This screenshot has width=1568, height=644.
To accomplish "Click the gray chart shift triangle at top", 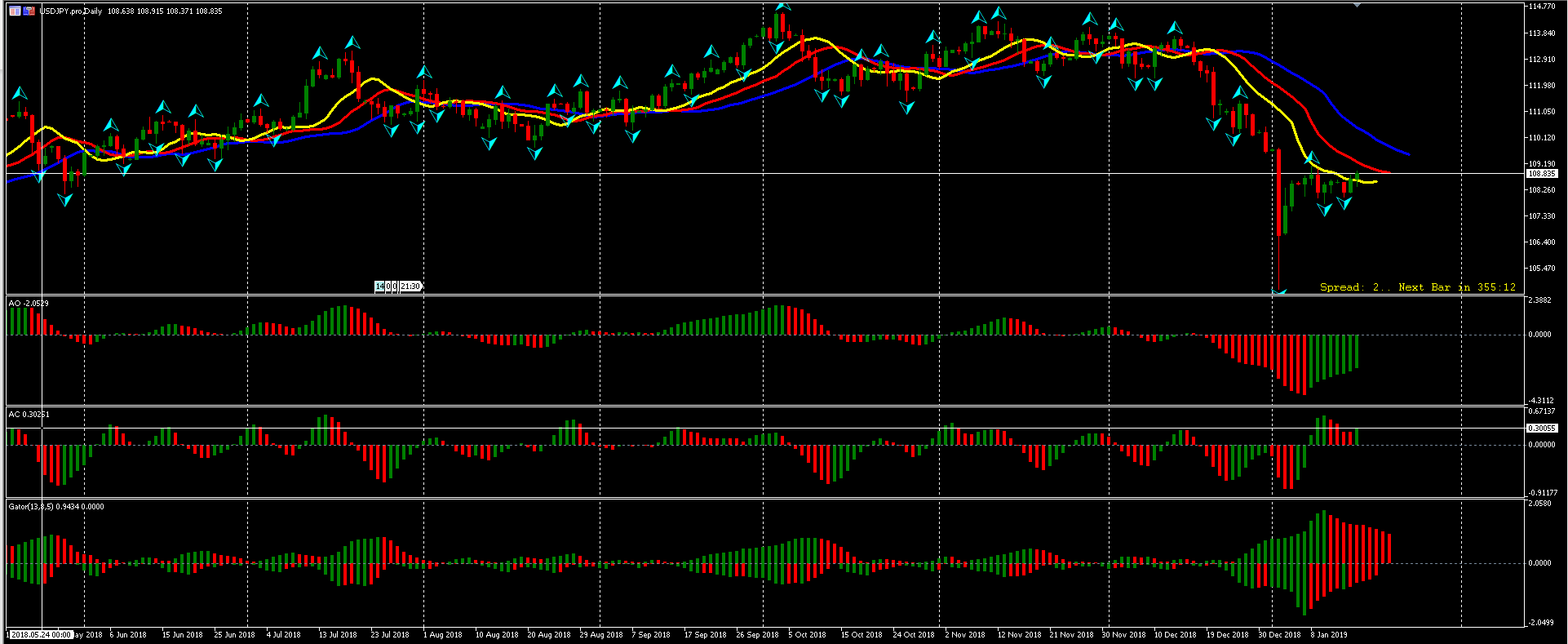I will [x=1356, y=5].
